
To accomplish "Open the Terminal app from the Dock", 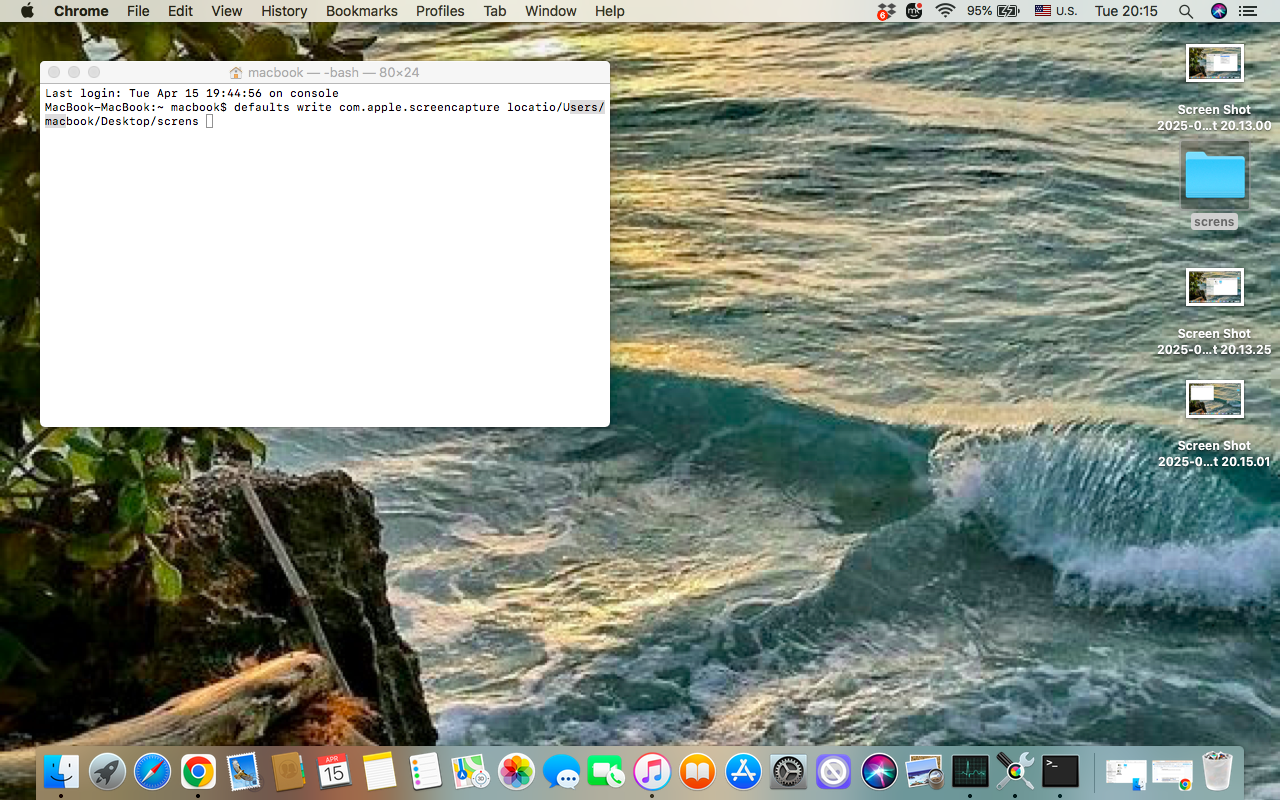I will pos(1060,770).
